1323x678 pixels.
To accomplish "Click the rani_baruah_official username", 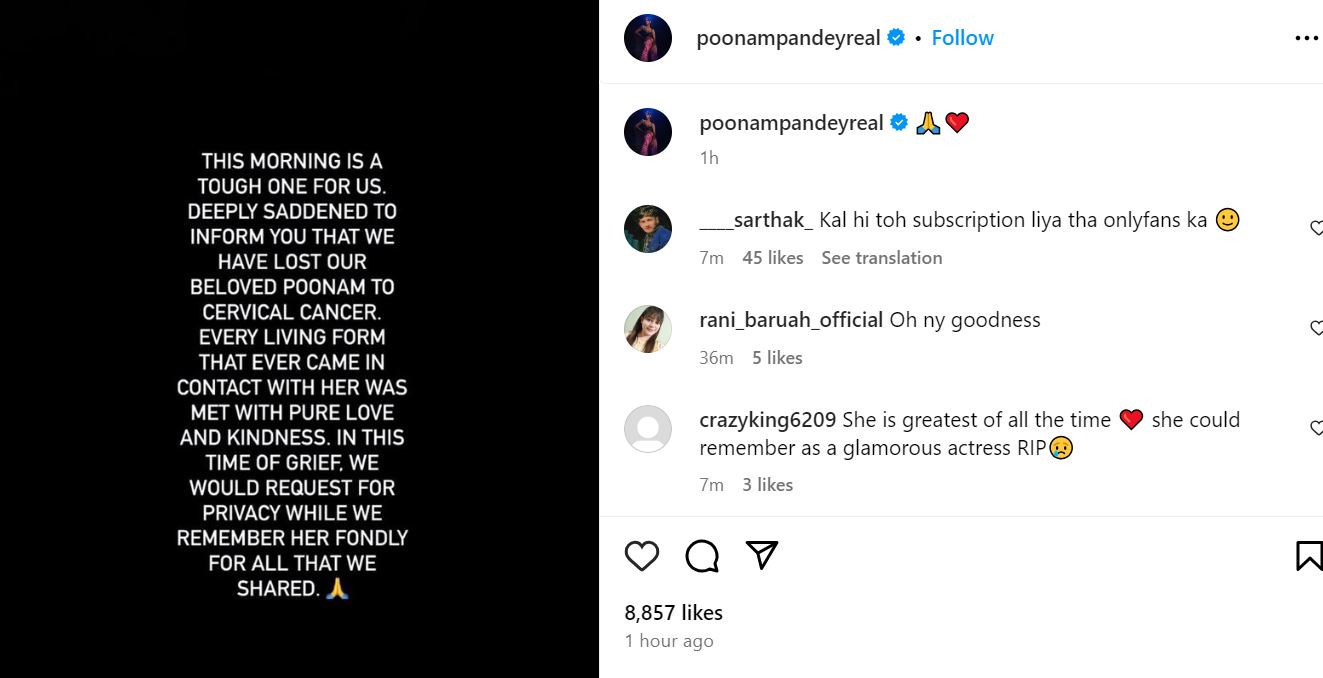I will [791, 320].
